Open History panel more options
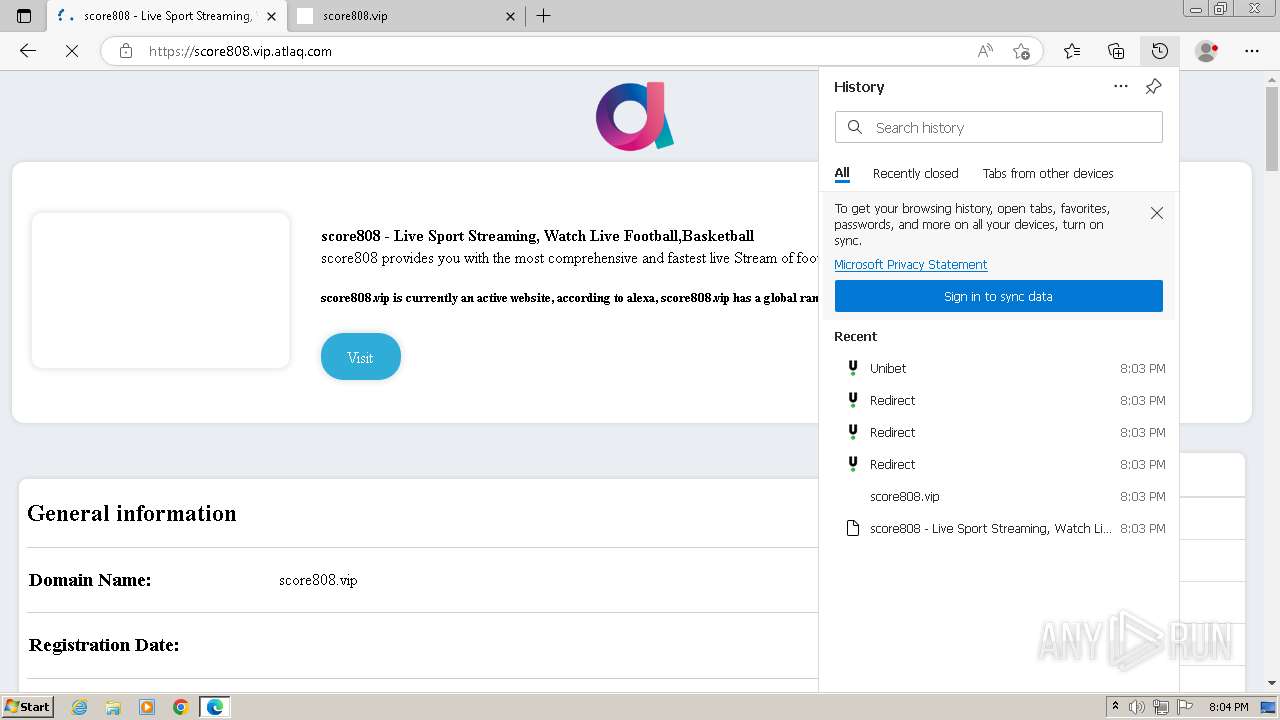1280x720 pixels. pyautogui.click(x=1121, y=87)
